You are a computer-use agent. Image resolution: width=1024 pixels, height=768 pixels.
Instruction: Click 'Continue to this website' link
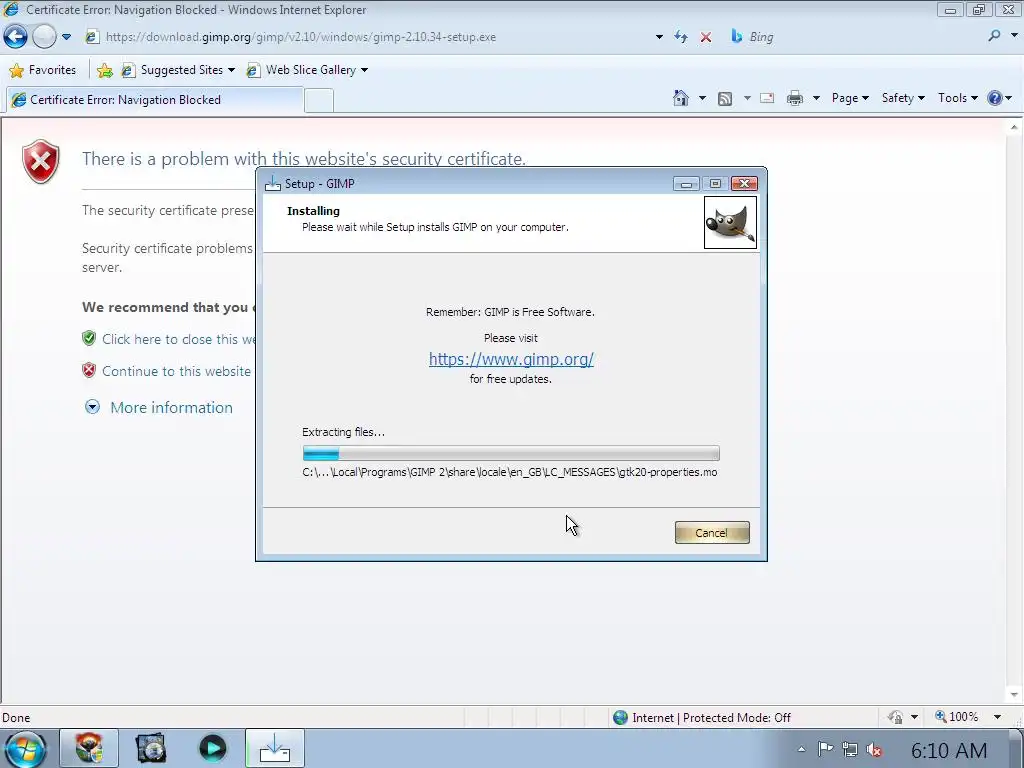click(x=176, y=372)
